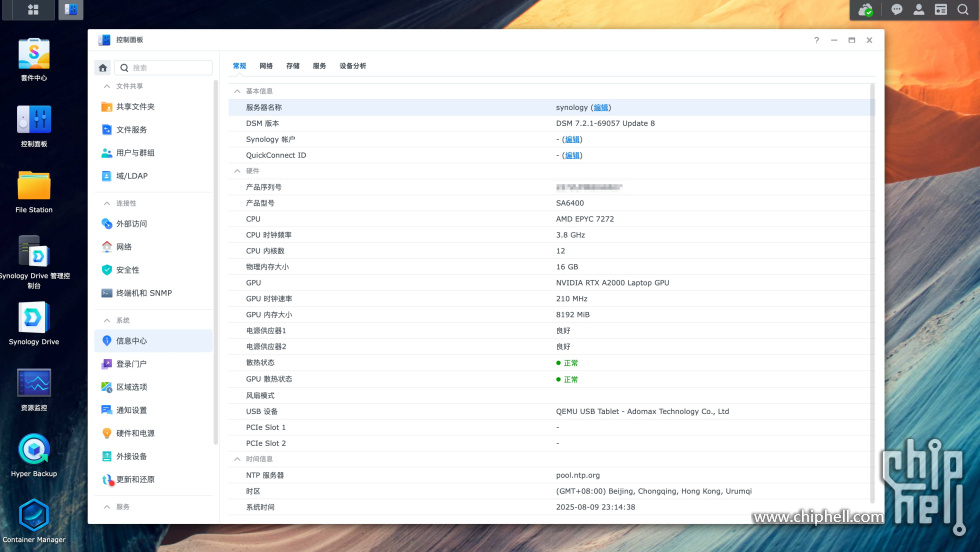This screenshot has height=552, width=980.
Task: Open Login Portal settings
Action: [x=154, y=364]
